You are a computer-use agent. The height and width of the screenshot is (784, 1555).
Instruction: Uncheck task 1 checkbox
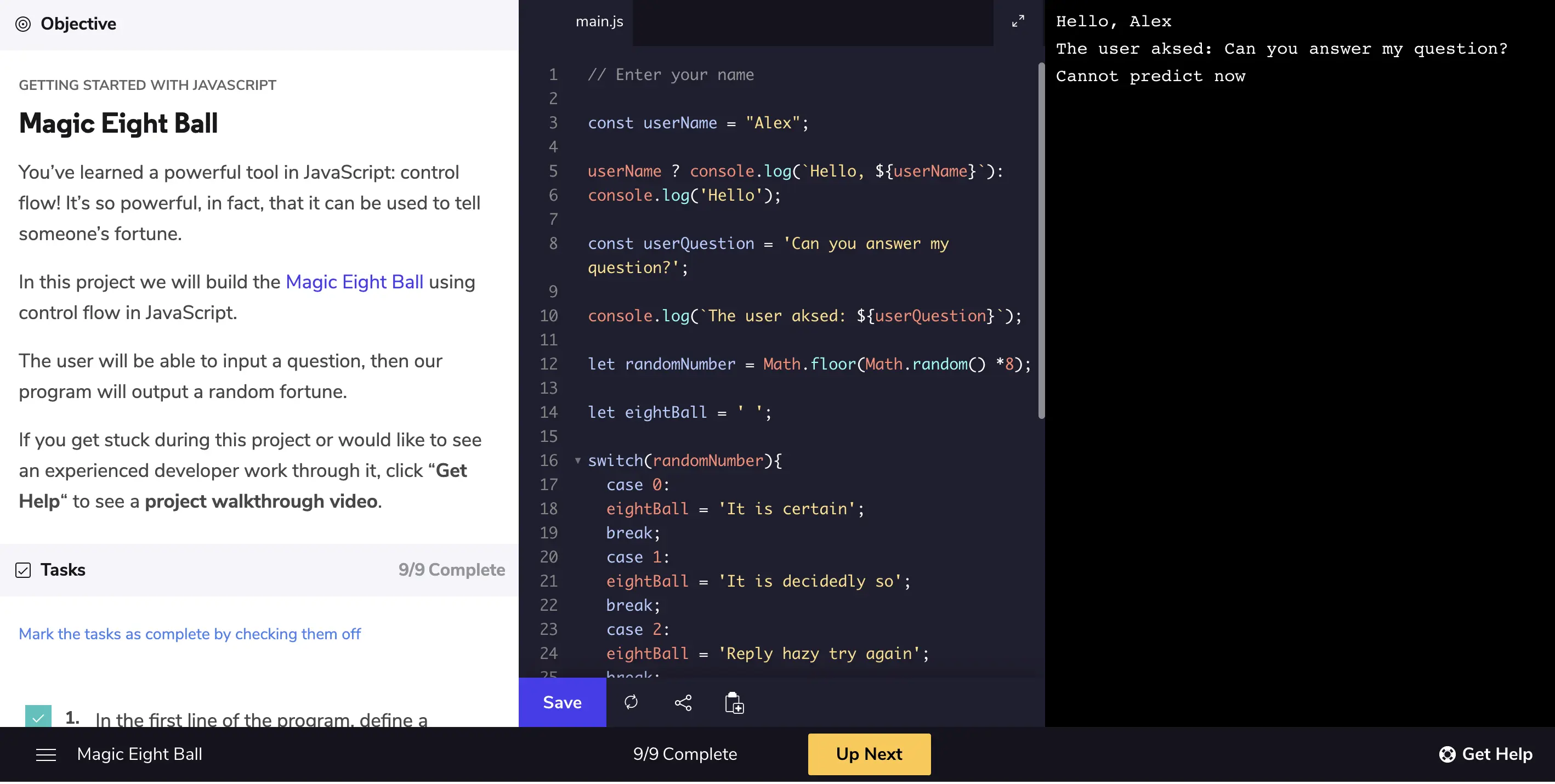click(38, 717)
